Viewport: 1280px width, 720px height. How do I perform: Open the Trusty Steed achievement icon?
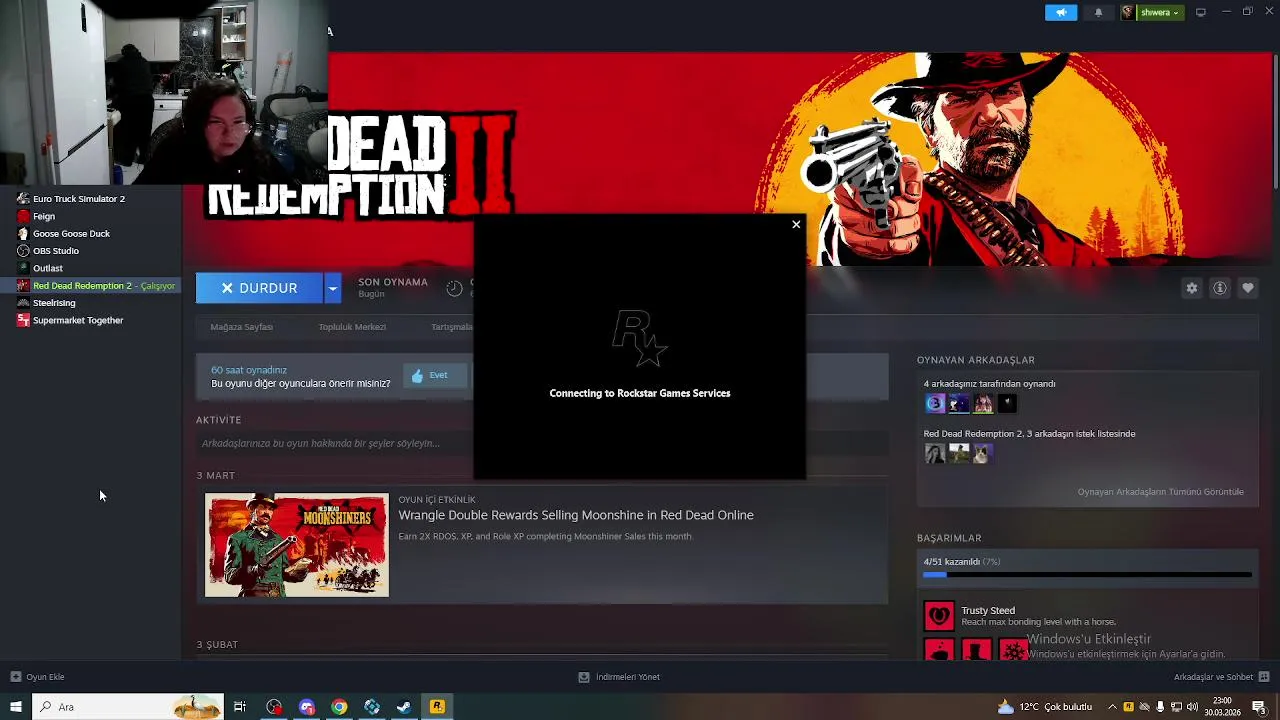point(939,616)
